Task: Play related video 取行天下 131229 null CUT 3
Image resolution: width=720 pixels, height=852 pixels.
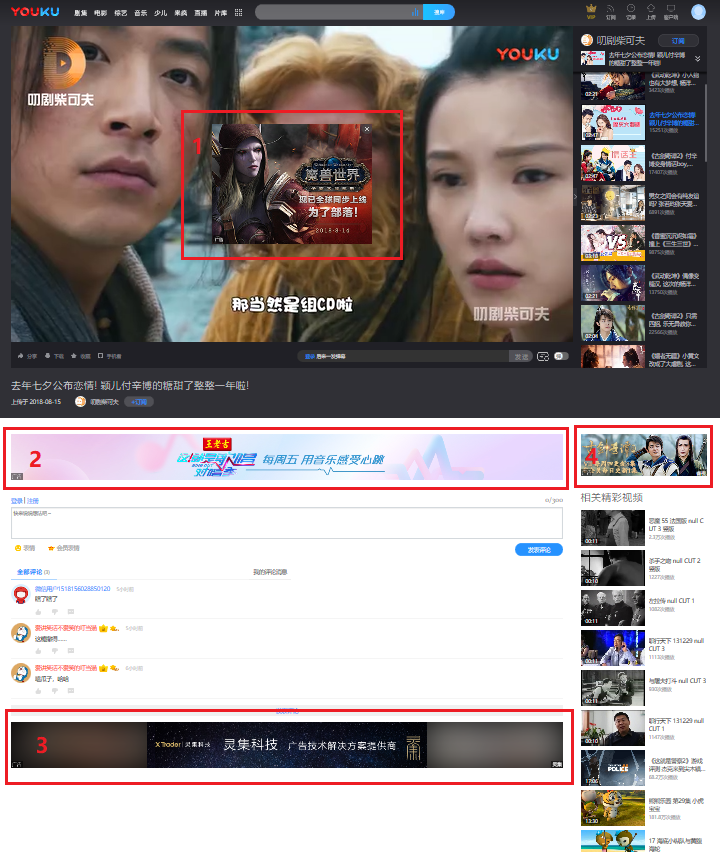Action: pos(612,648)
